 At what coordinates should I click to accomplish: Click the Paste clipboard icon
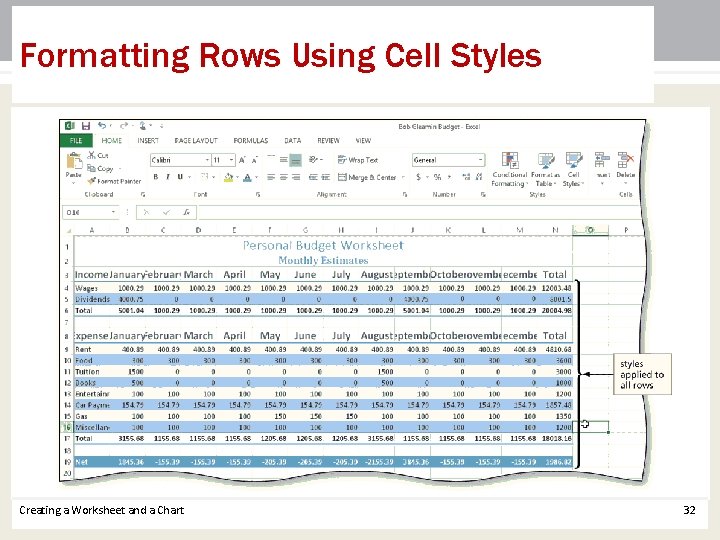coord(73,162)
